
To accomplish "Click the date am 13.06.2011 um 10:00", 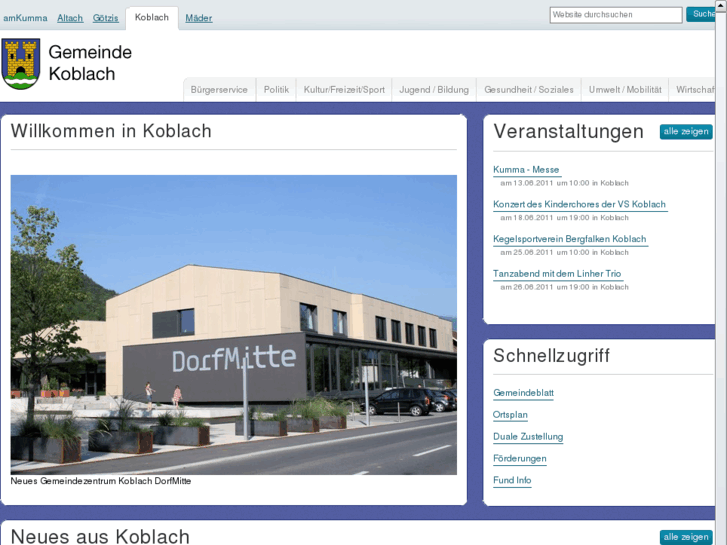I will point(544,183).
